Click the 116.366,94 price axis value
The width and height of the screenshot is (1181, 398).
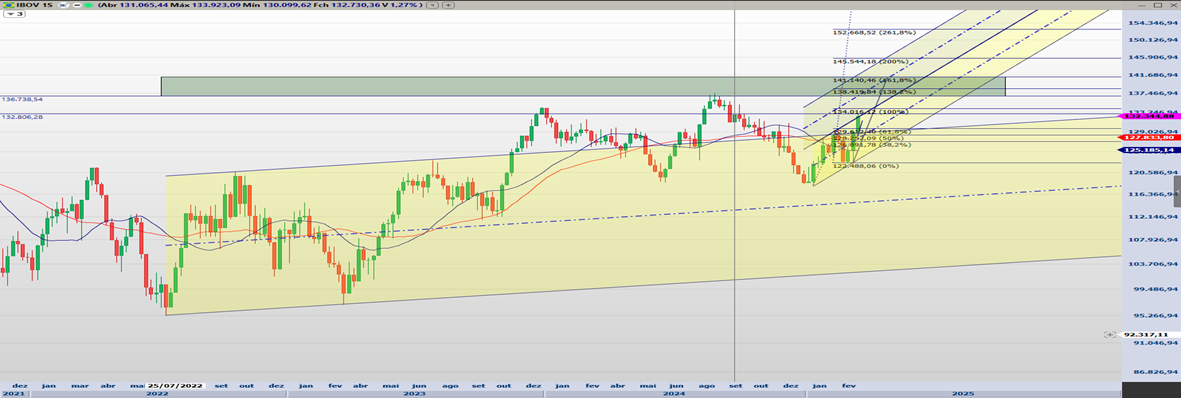pyautogui.click(x=1153, y=194)
